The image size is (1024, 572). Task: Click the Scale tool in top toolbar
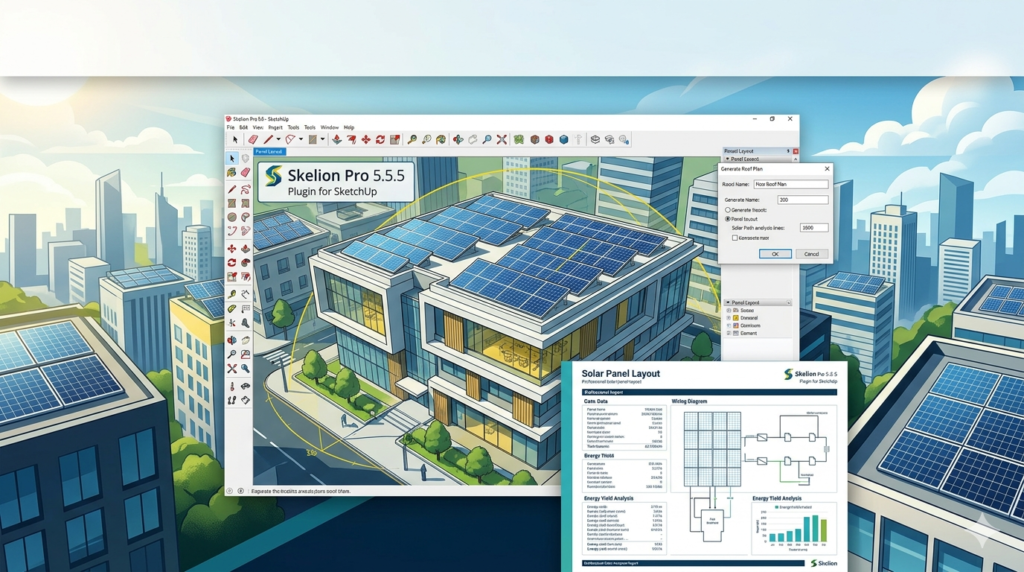click(394, 140)
